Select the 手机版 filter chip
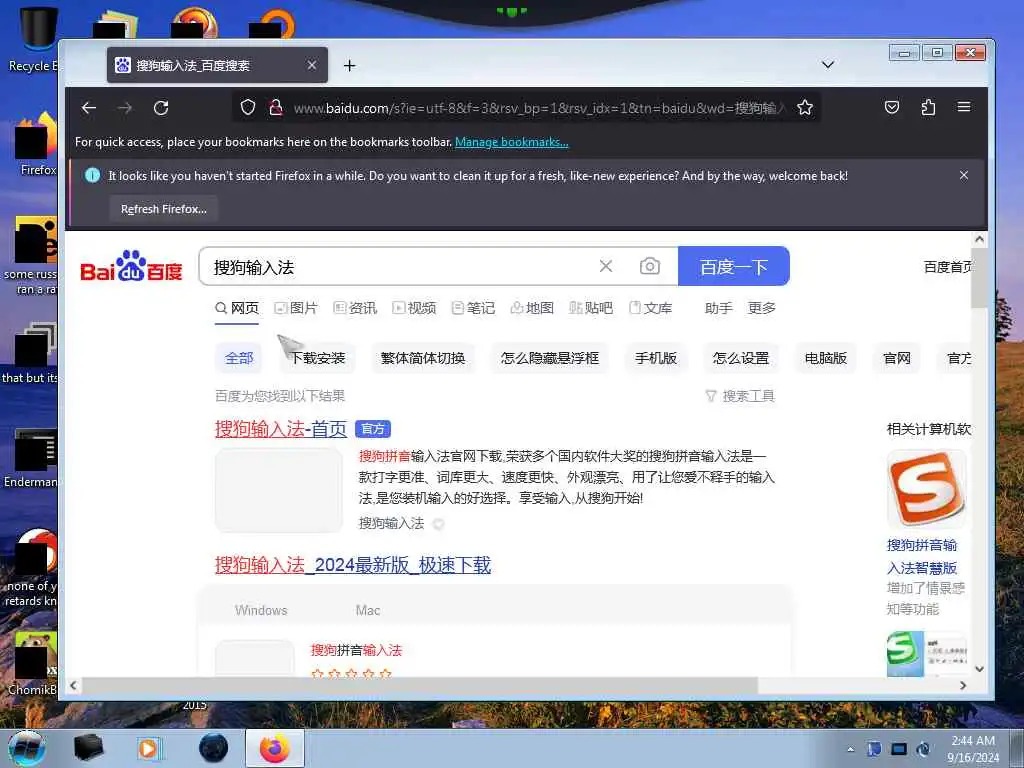1024x768 pixels. pos(656,358)
